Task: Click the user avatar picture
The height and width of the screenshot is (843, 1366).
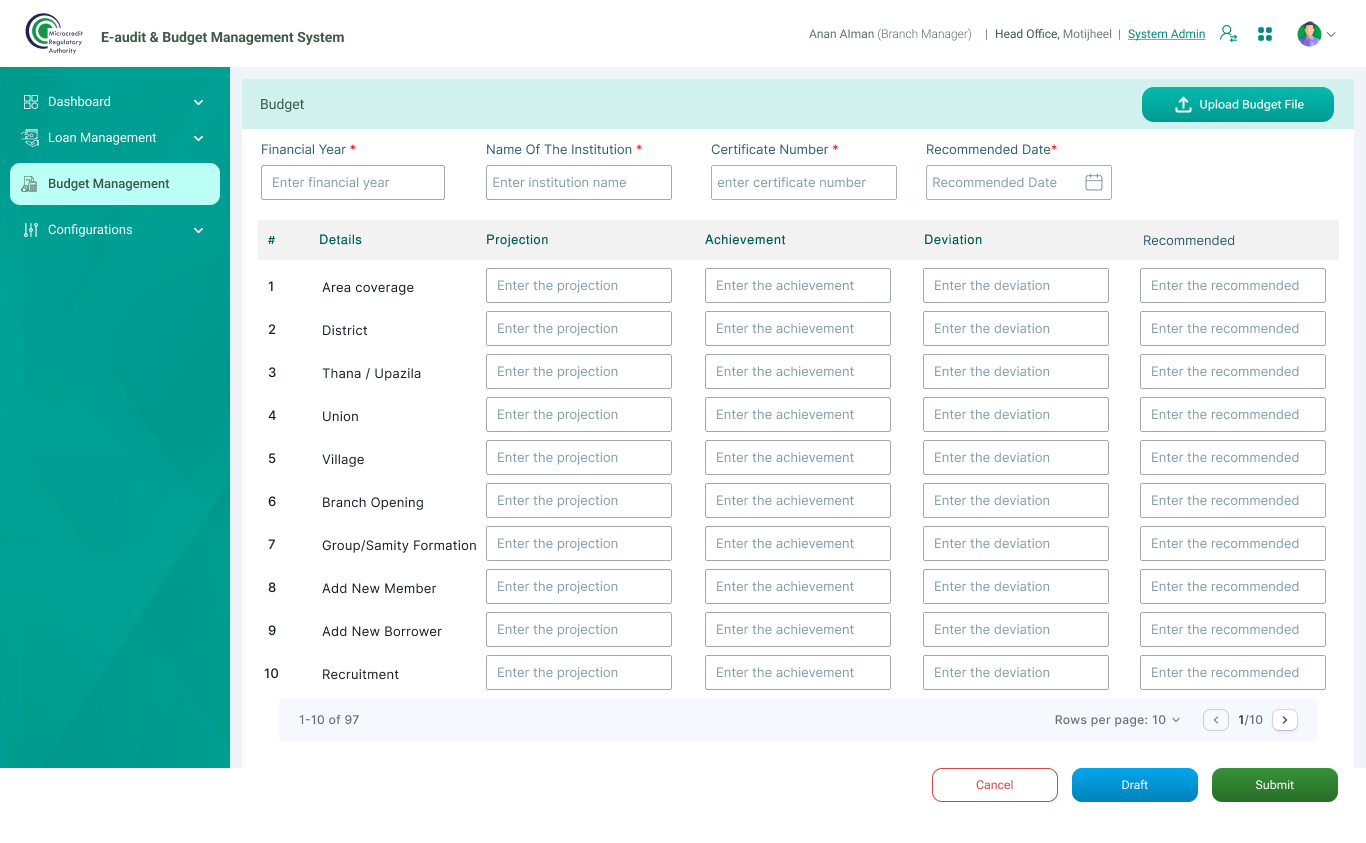Action: pos(1309,34)
